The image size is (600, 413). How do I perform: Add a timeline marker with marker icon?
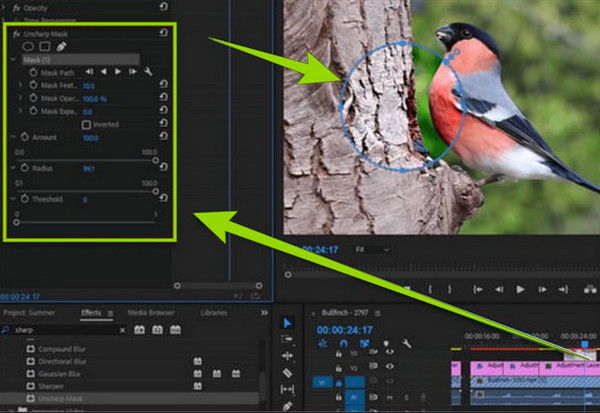(x=386, y=343)
